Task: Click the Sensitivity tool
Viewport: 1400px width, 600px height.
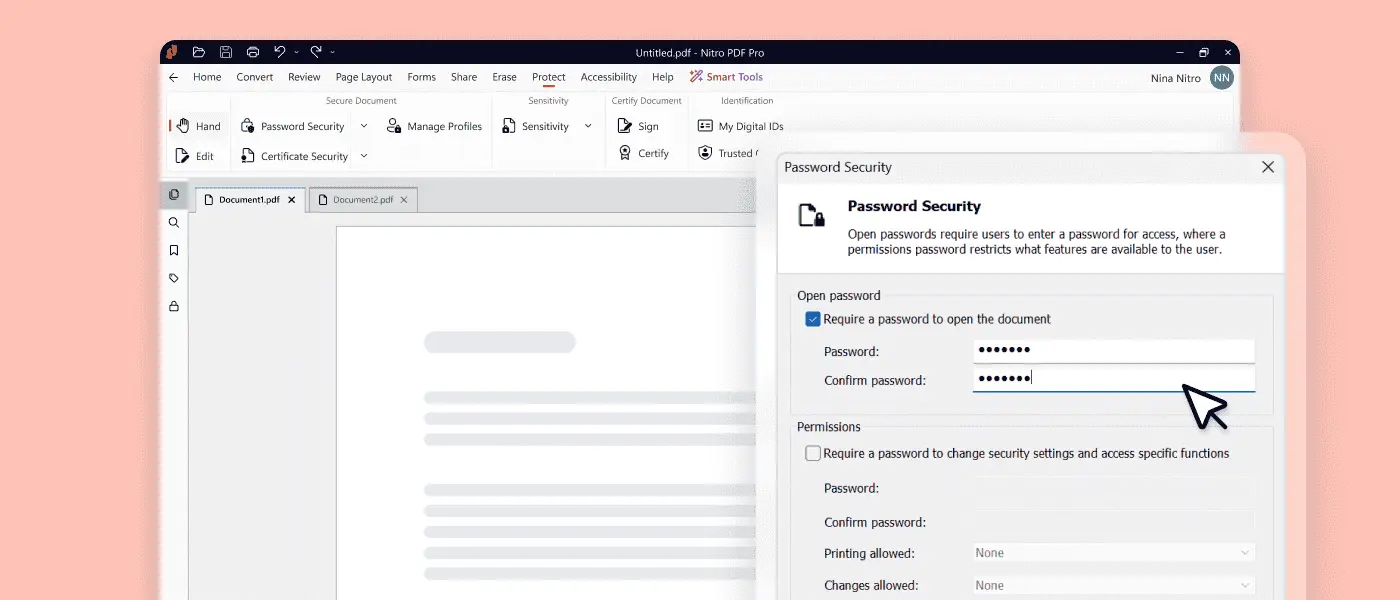Action: 536,126
